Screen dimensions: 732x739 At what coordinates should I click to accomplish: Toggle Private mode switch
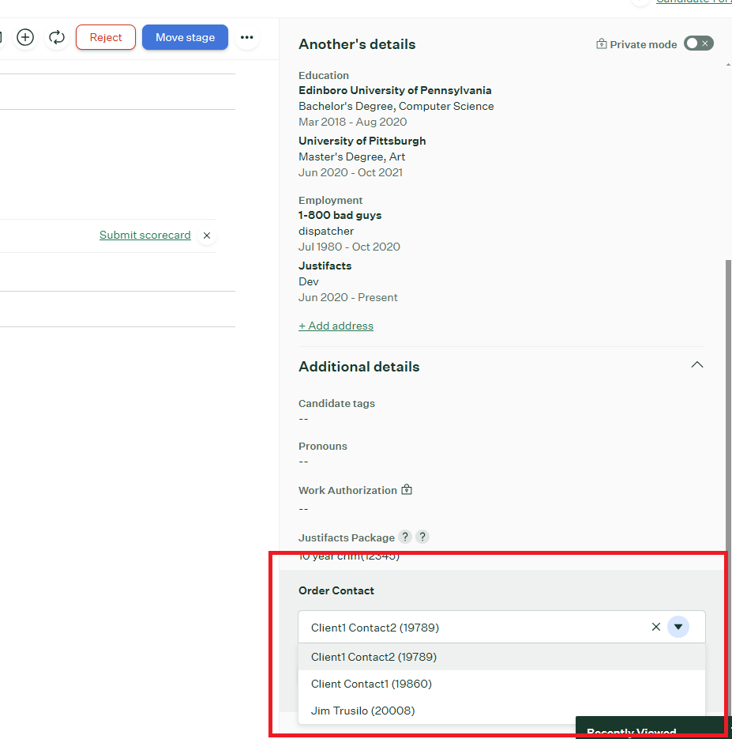click(x=699, y=43)
